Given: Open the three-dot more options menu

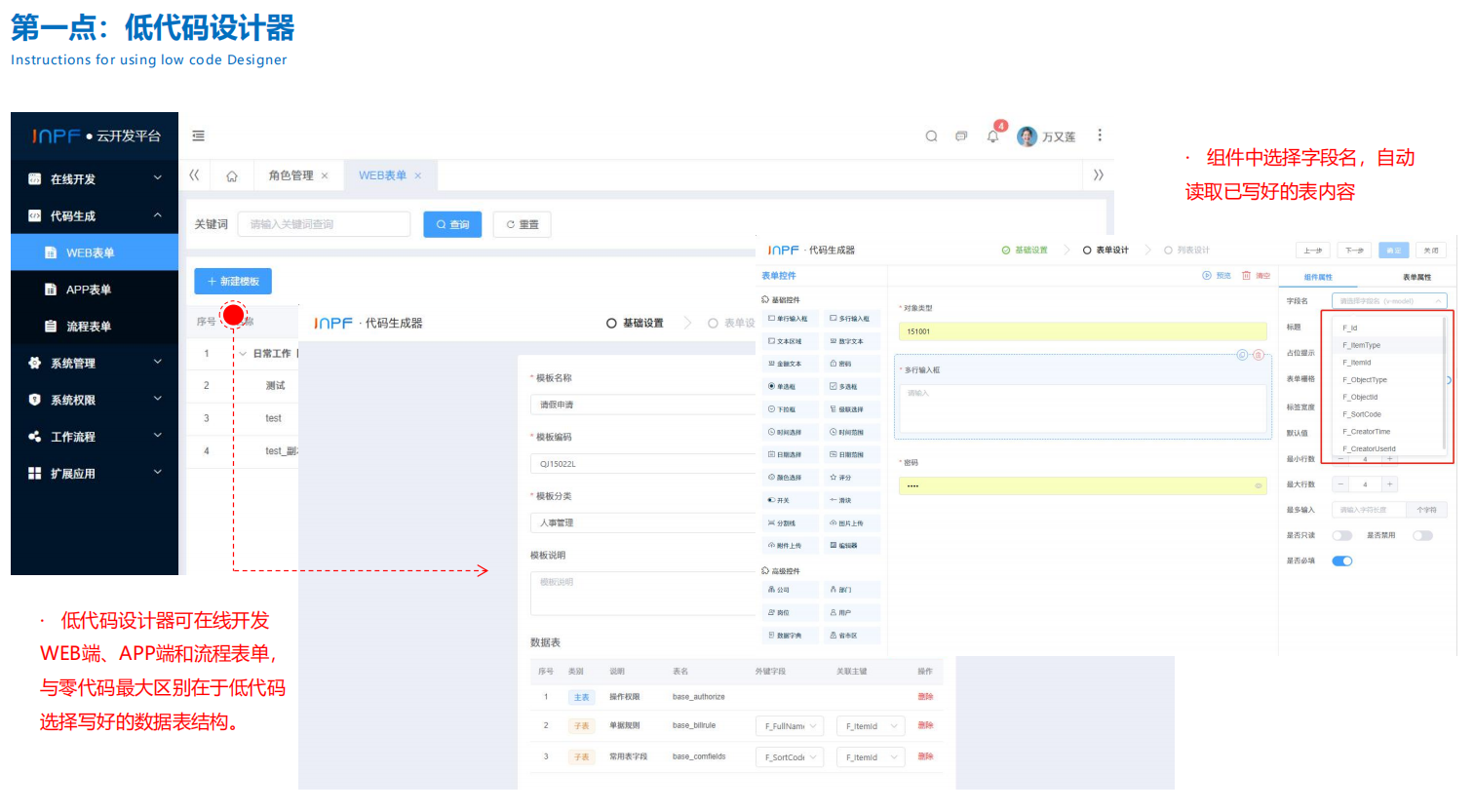Looking at the screenshot, I should pyautogui.click(x=1100, y=135).
